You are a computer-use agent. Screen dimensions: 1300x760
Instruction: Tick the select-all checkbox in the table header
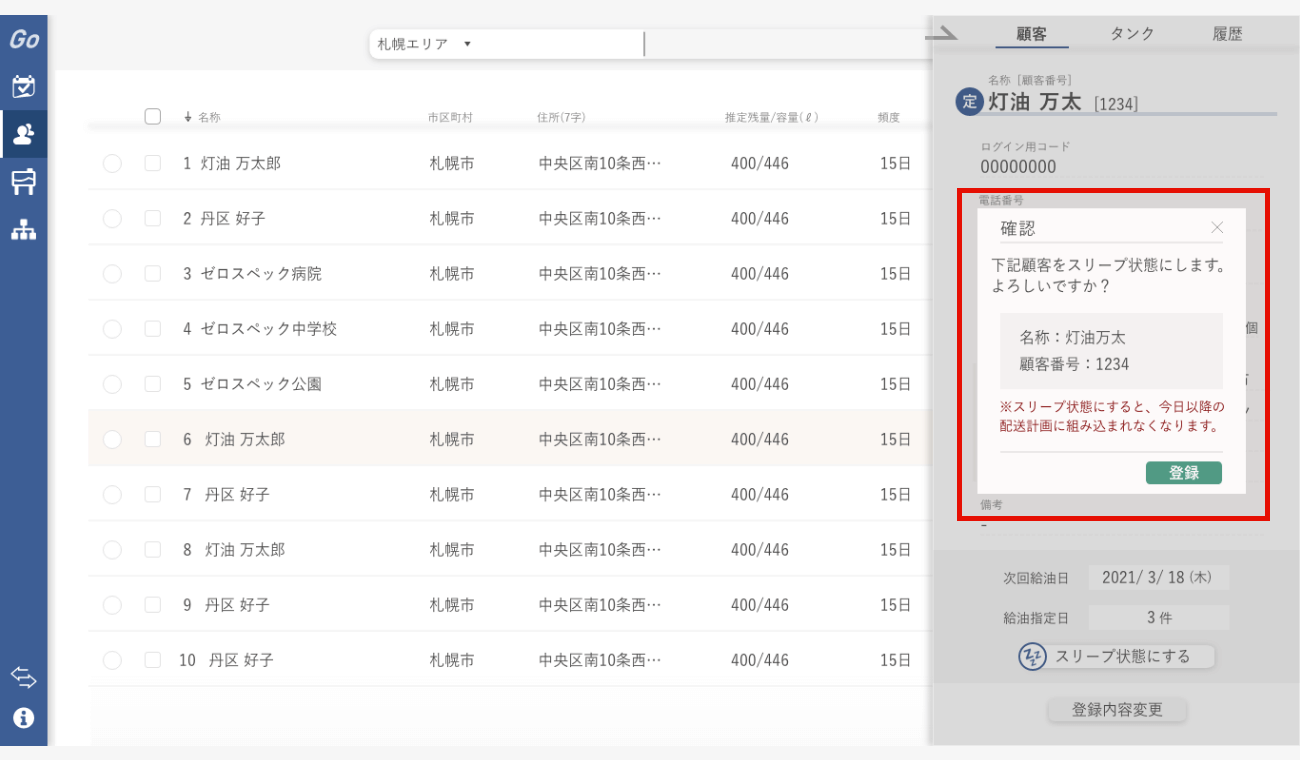[x=153, y=116]
